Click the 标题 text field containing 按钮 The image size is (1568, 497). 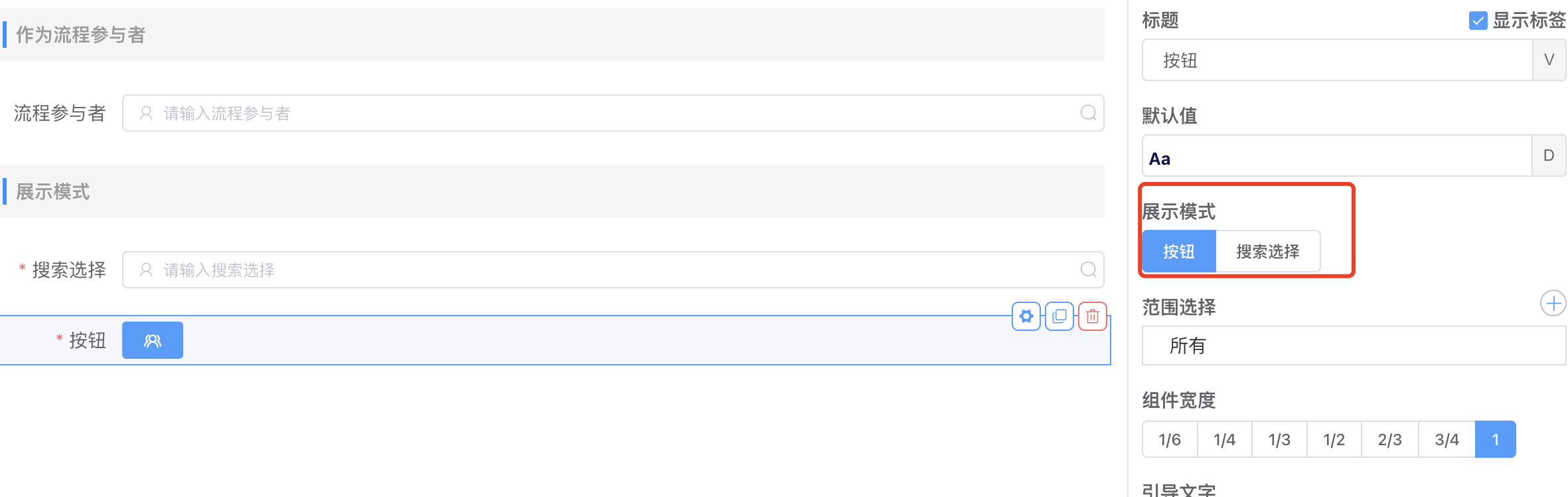pos(1337,60)
